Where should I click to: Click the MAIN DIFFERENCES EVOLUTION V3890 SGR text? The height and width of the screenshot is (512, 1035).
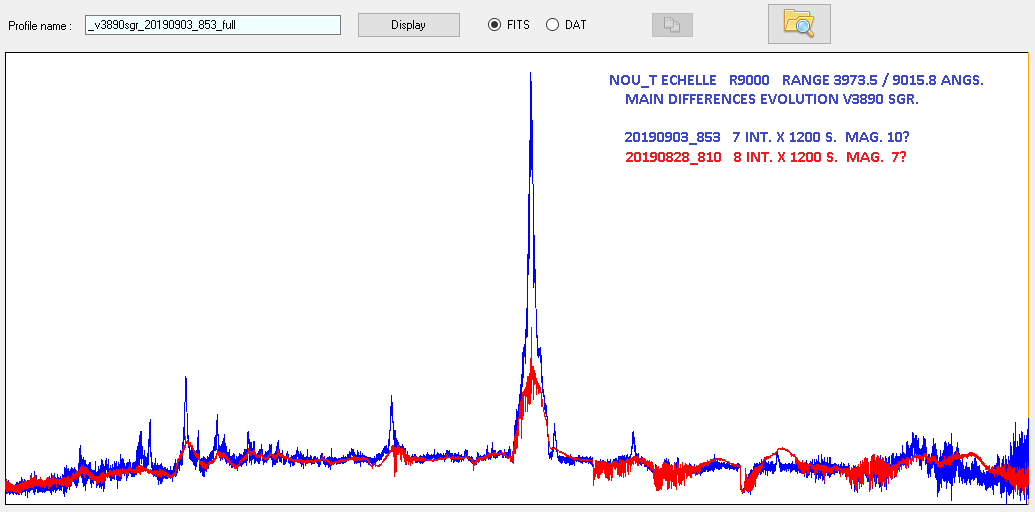pos(771,100)
